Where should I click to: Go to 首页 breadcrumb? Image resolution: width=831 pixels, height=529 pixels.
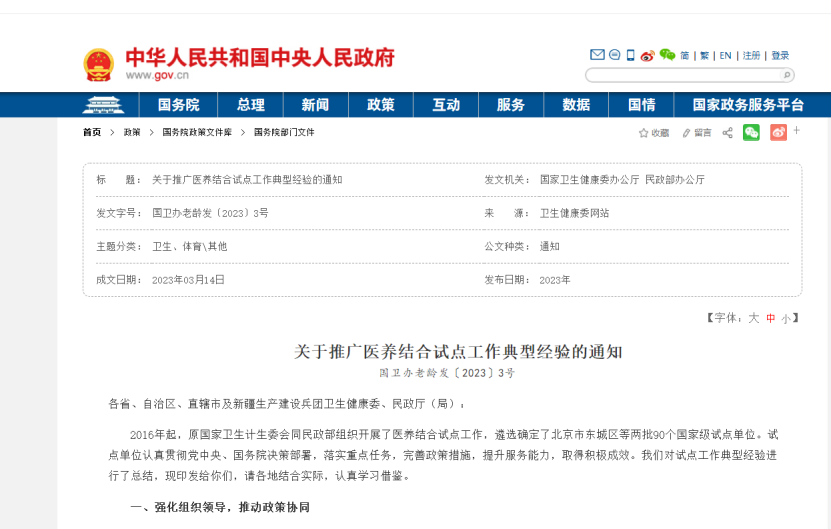click(92, 133)
